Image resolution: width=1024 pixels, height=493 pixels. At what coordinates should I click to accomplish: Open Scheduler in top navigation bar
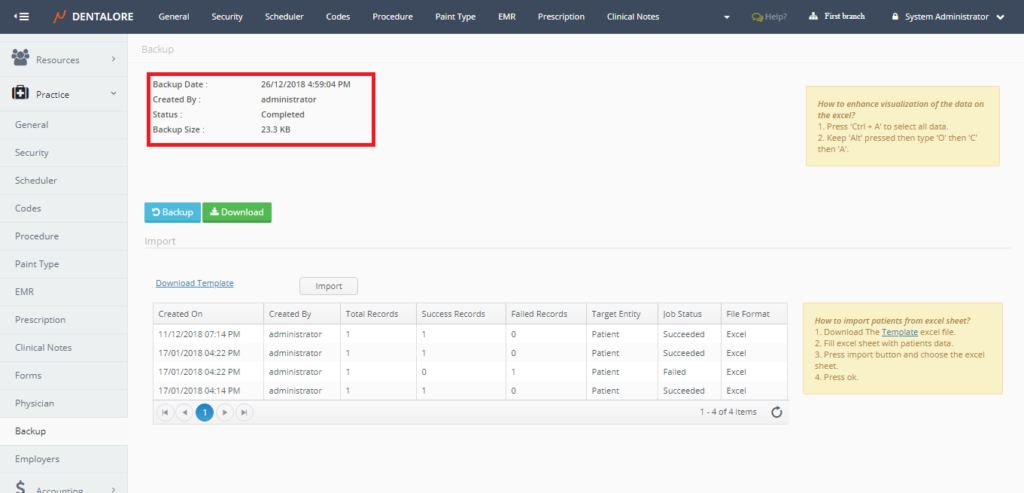coord(284,17)
